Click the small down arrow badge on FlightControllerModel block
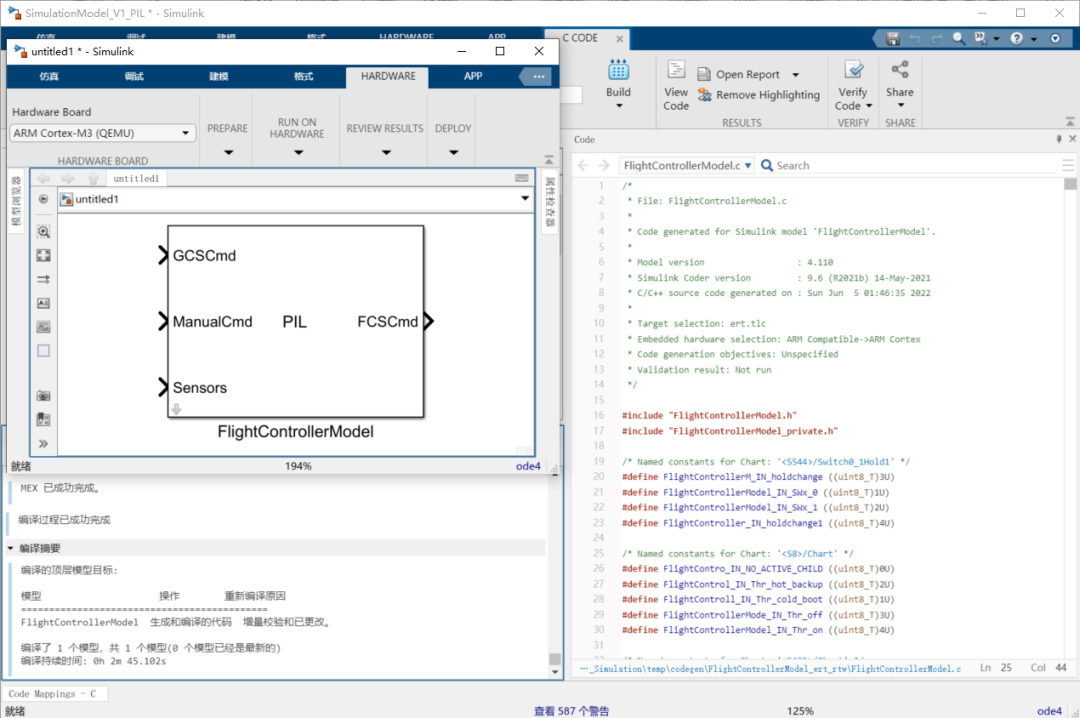1080x718 pixels. [x=176, y=409]
